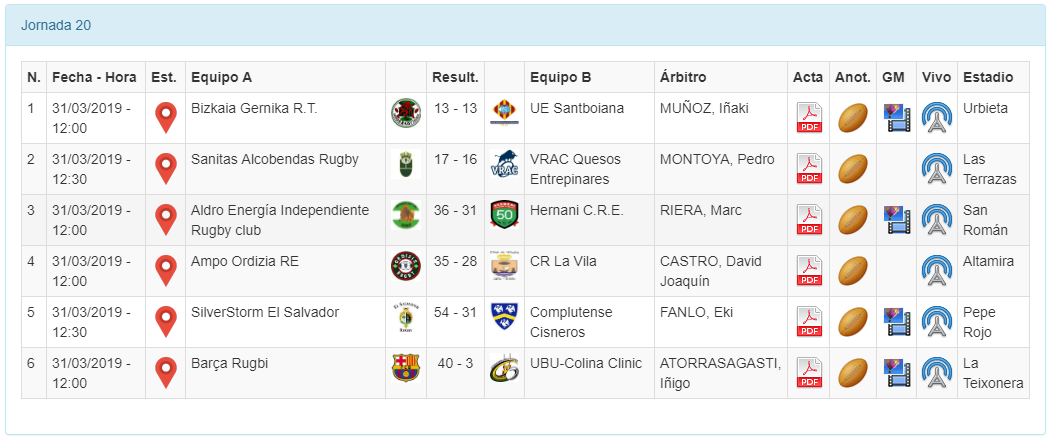Image resolution: width=1049 pixels, height=439 pixels.
Task: Click the Hernani C.R.E. team logo
Action: pos(504,216)
